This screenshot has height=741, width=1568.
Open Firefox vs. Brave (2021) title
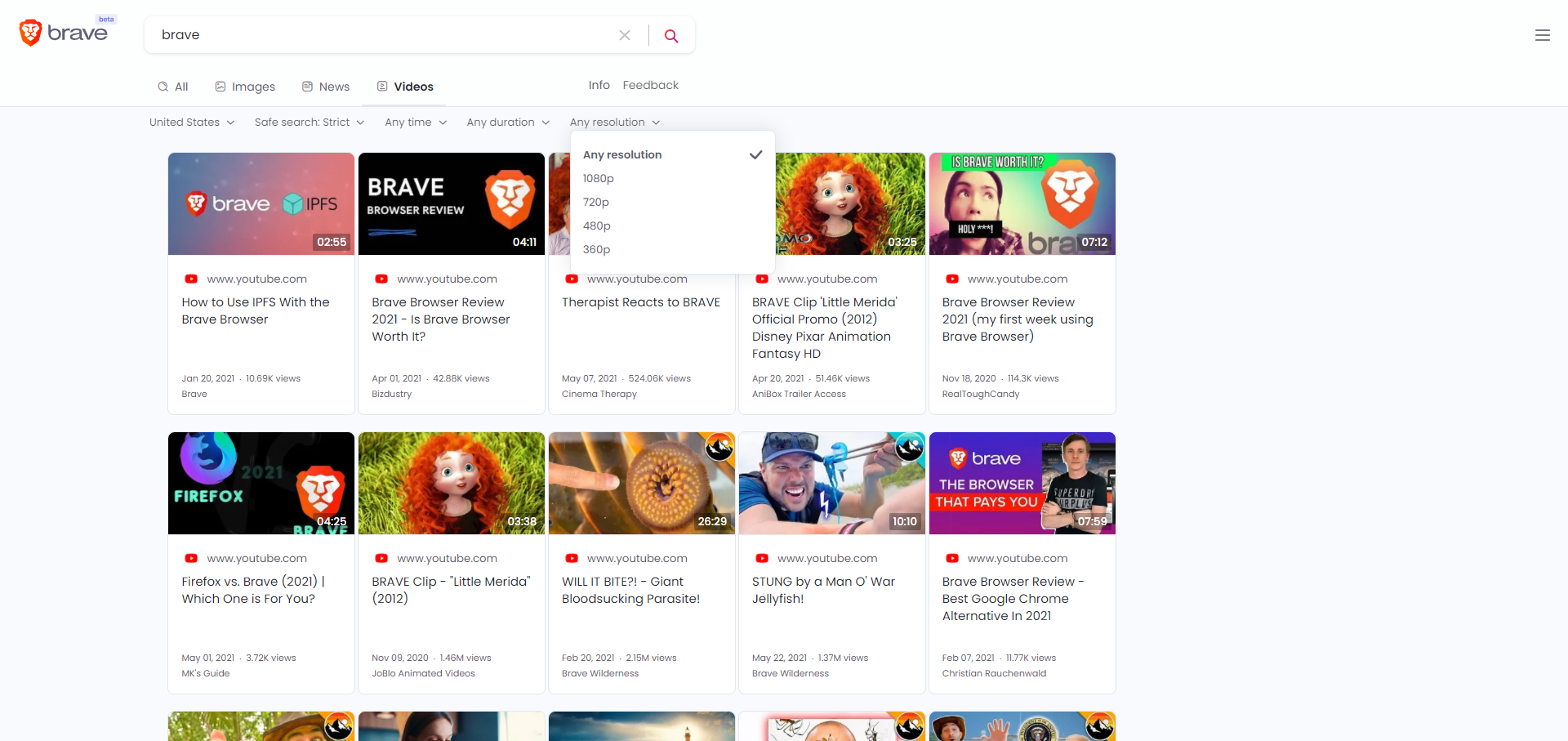253,590
